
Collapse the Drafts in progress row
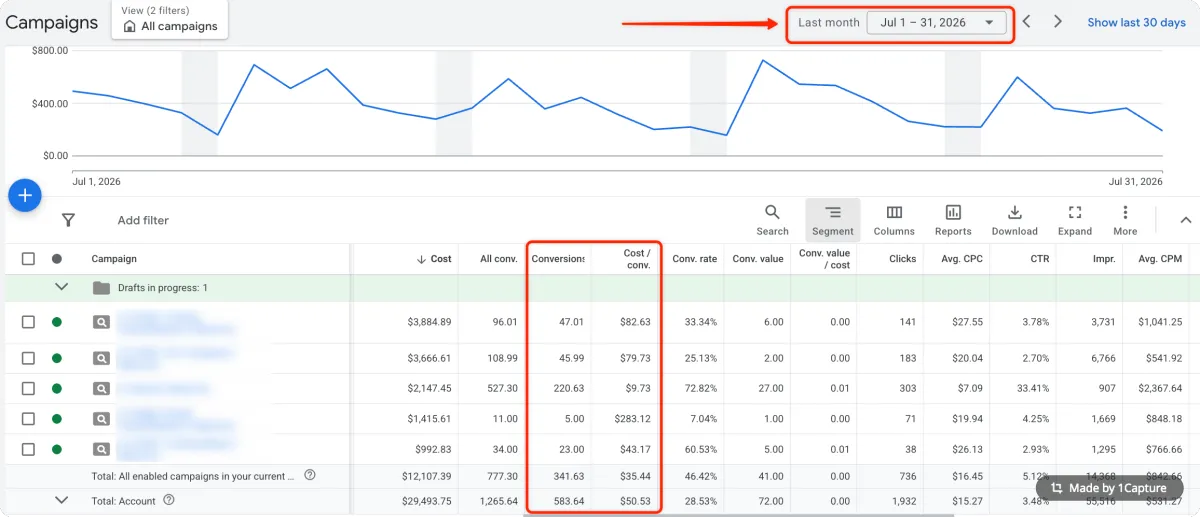(62, 287)
